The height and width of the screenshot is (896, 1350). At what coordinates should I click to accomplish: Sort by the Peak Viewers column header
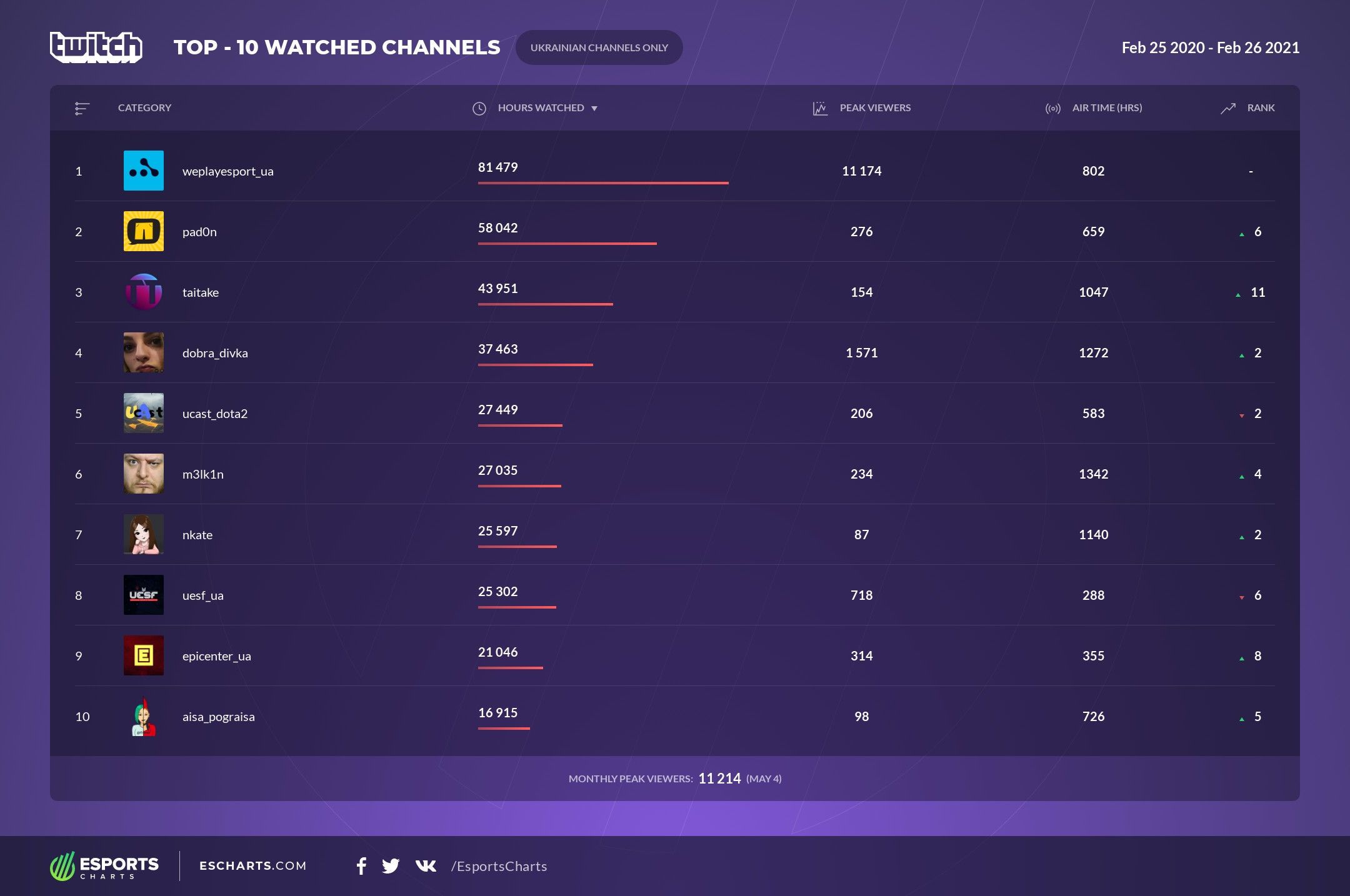click(x=875, y=108)
